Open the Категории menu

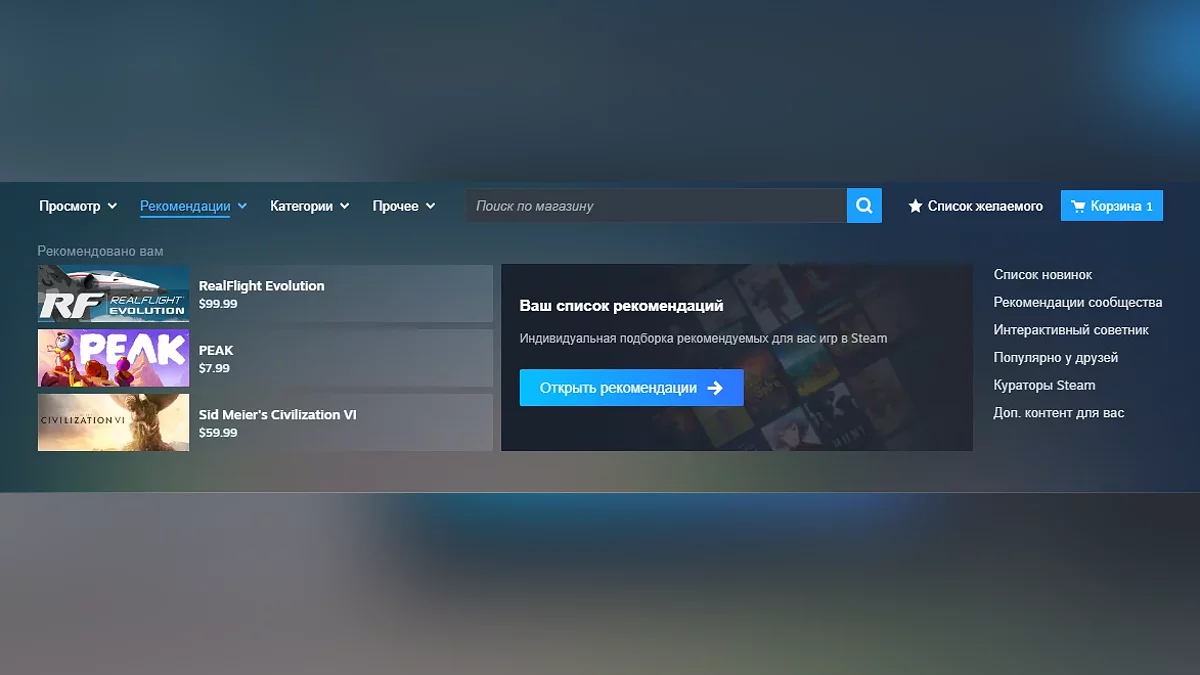pyautogui.click(x=310, y=206)
